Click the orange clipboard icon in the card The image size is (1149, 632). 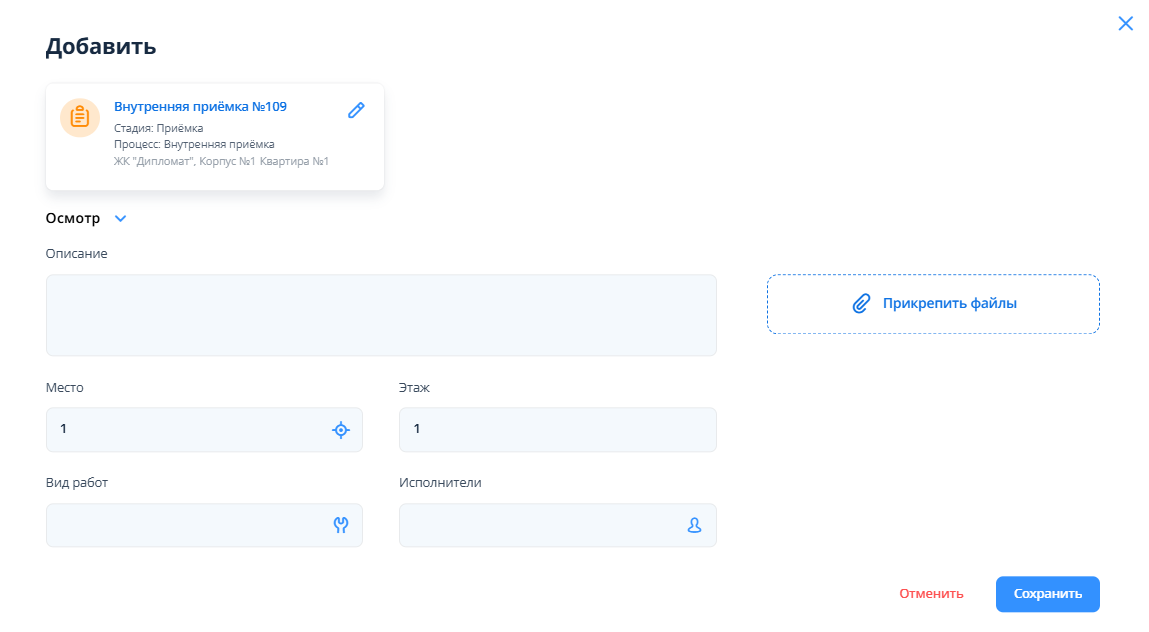coord(80,117)
